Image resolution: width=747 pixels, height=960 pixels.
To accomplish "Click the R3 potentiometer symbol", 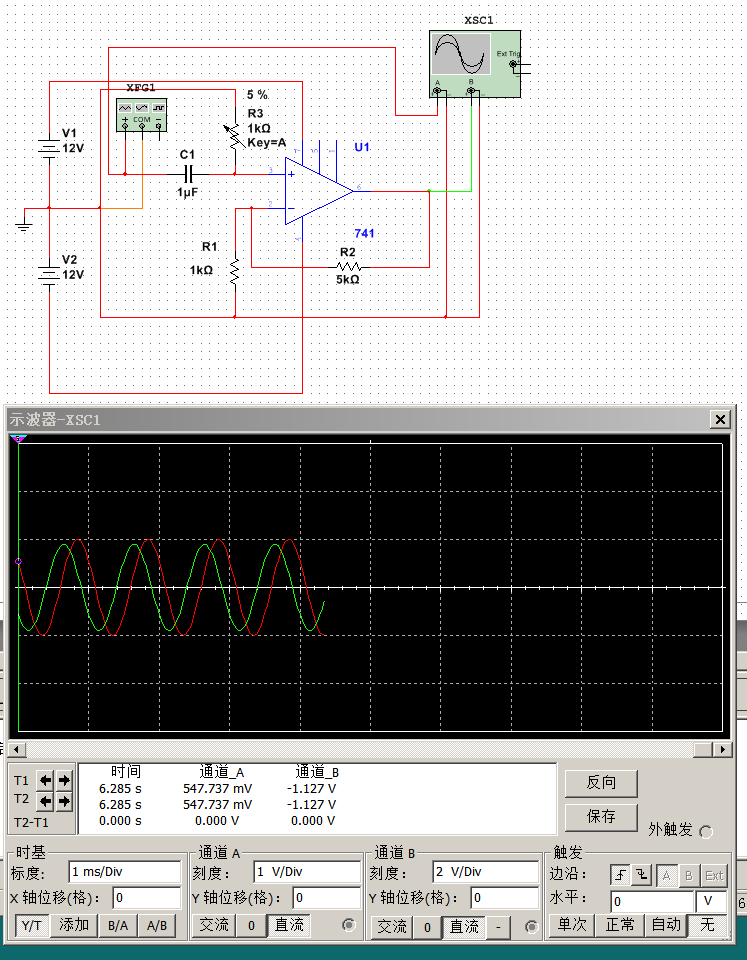I will (x=235, y=137).
